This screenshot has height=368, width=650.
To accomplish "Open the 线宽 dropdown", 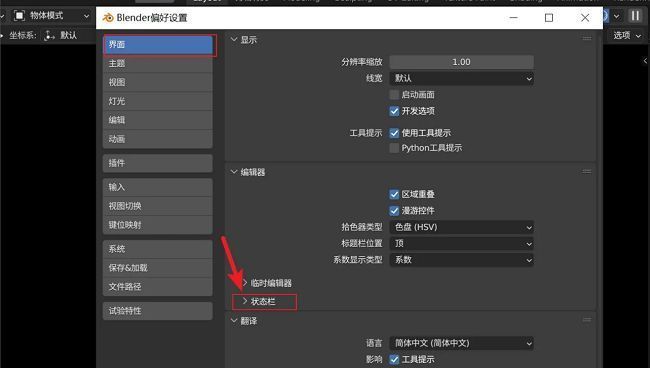I will [461, 78].
